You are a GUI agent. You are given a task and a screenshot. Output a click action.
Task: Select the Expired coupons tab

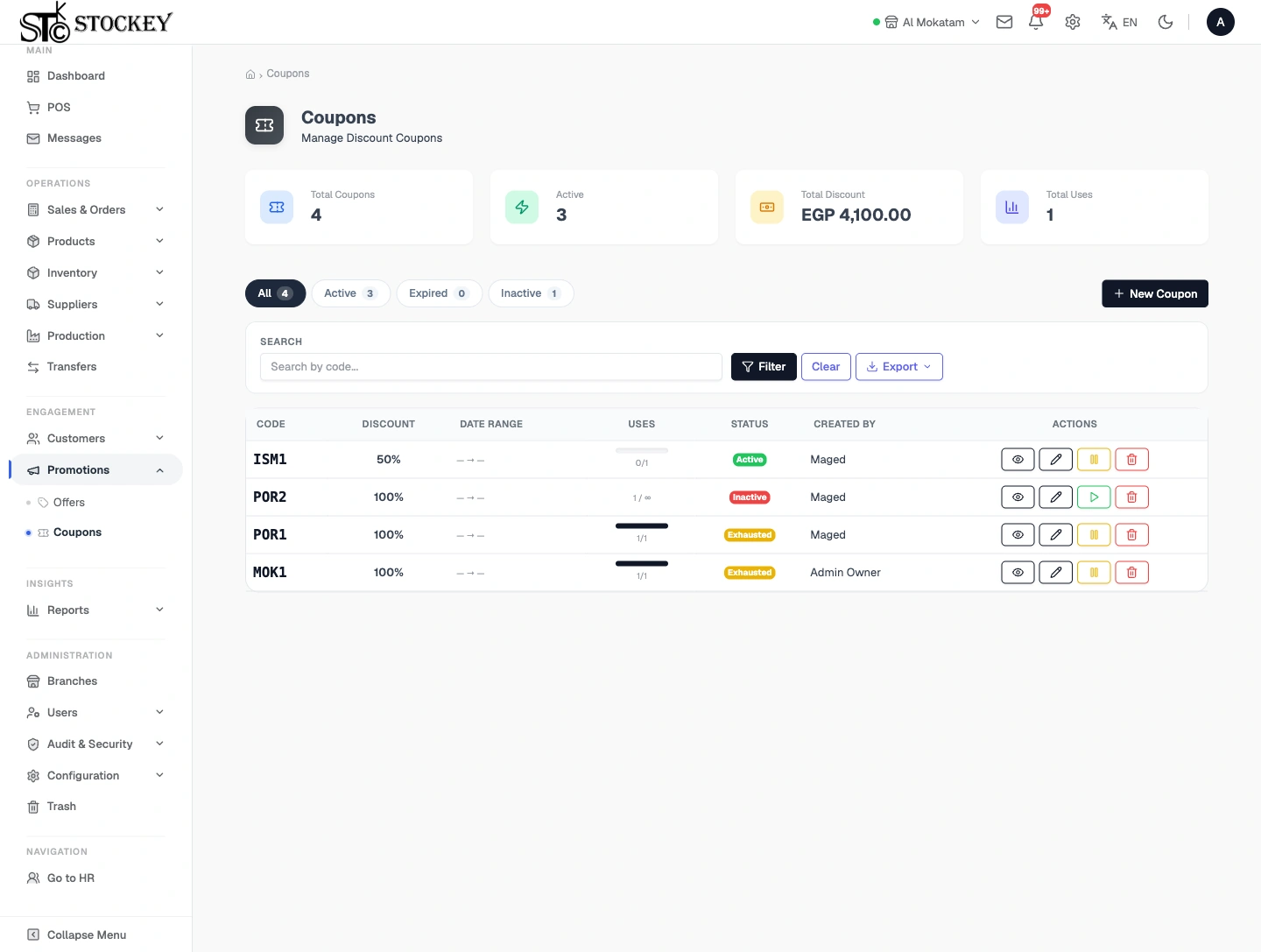click(x=439, y=293)
